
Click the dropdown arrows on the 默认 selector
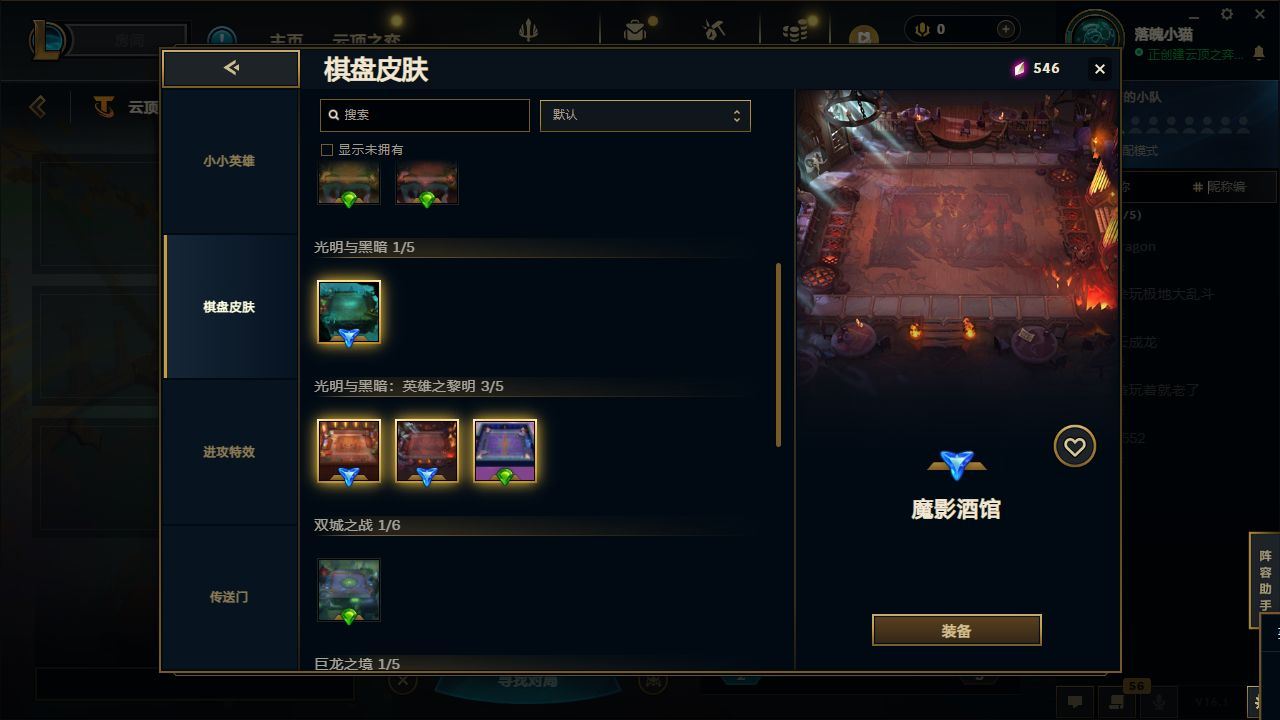coord(737,115)
